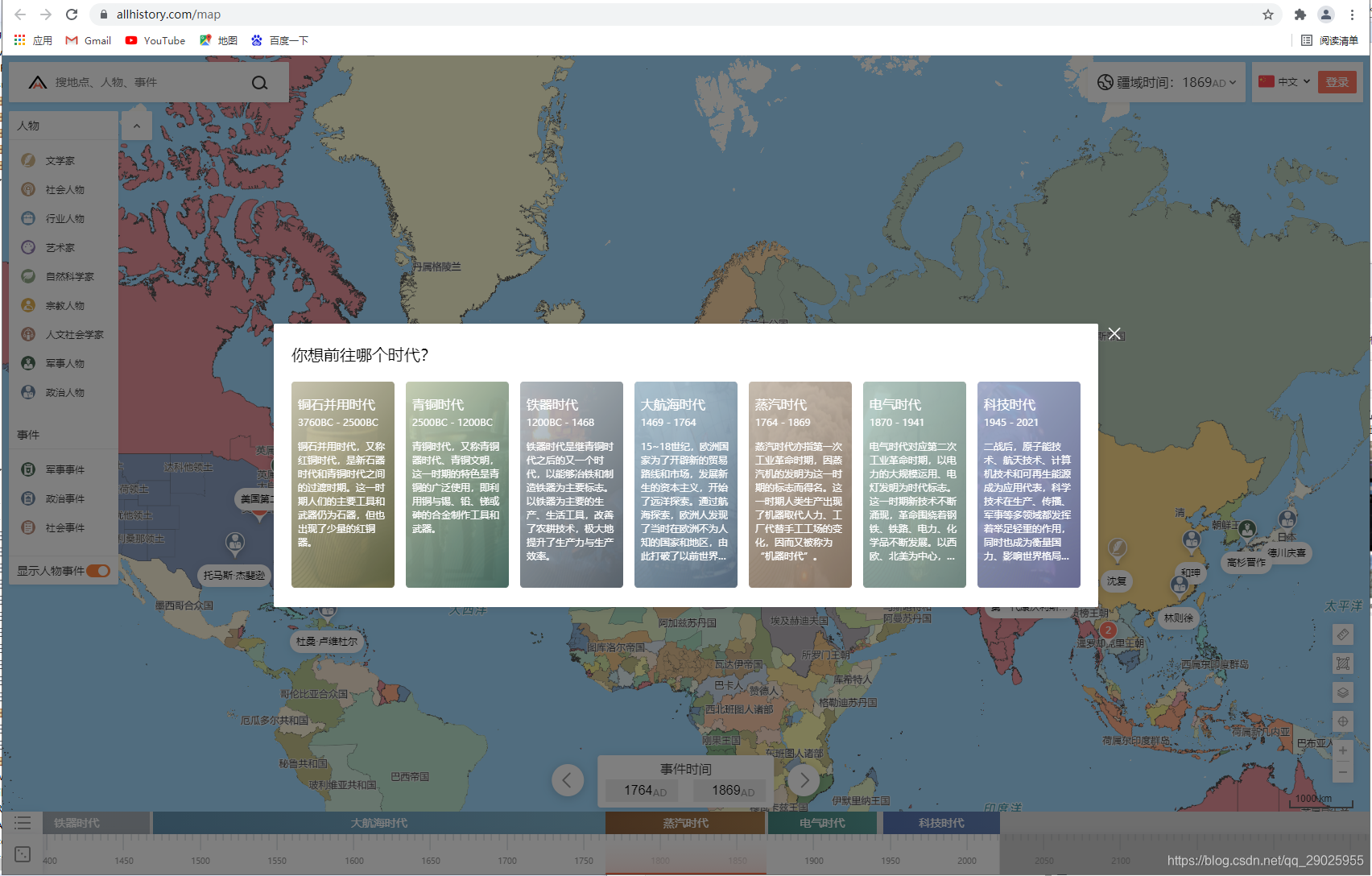The width and height of the screenshot is (1372, 876).
Task: Bookmark this page with the star icon
Action: (1268, 14)
